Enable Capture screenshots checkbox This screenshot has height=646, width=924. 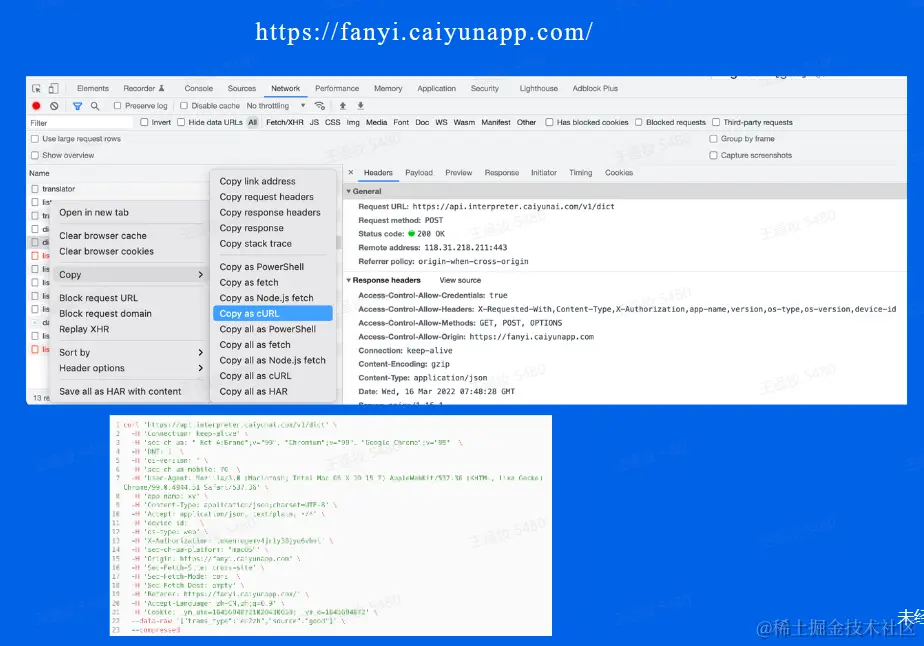click(713, 155)
